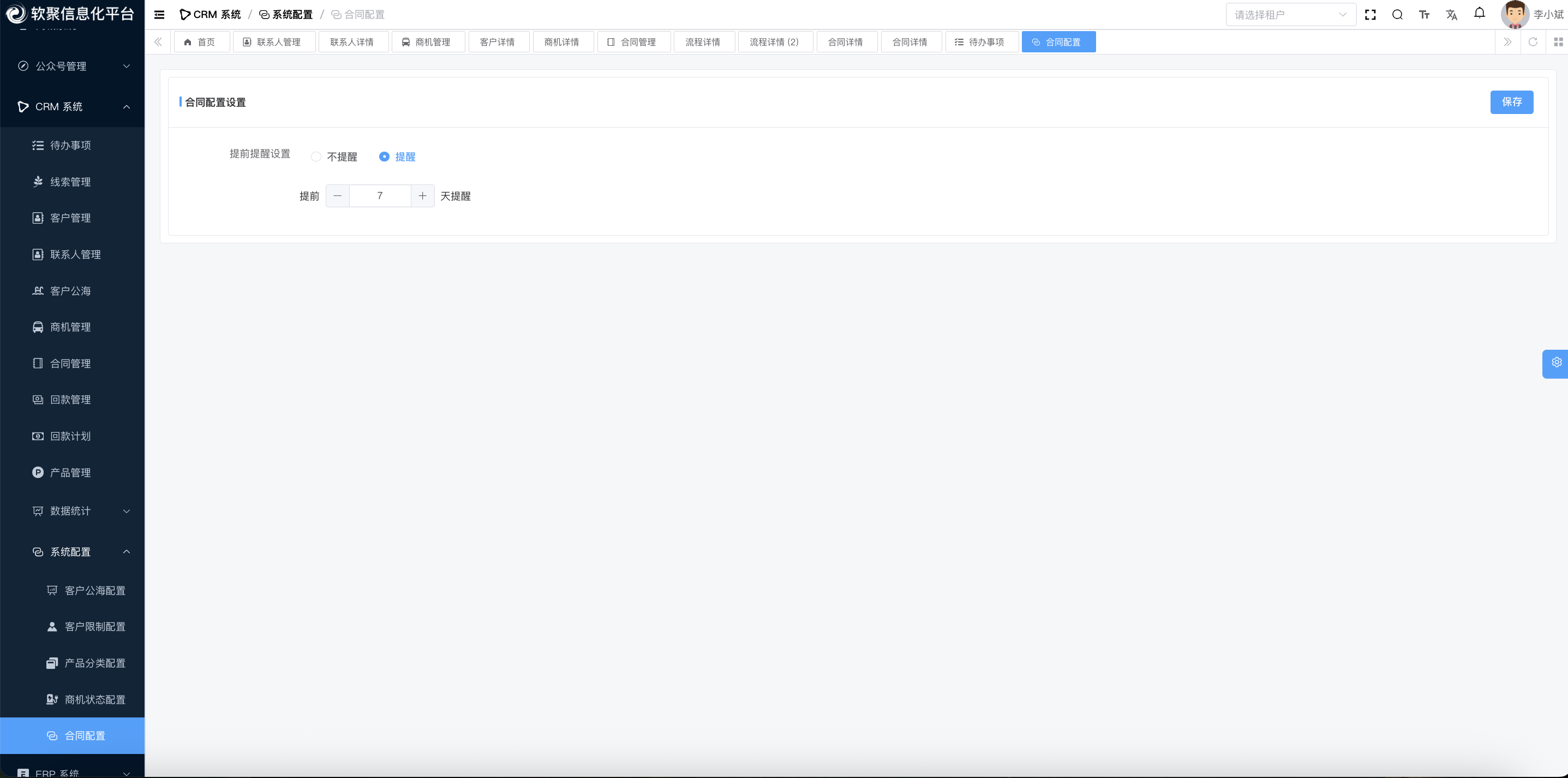Switch to the 待办事项 tab

(981, 42)
